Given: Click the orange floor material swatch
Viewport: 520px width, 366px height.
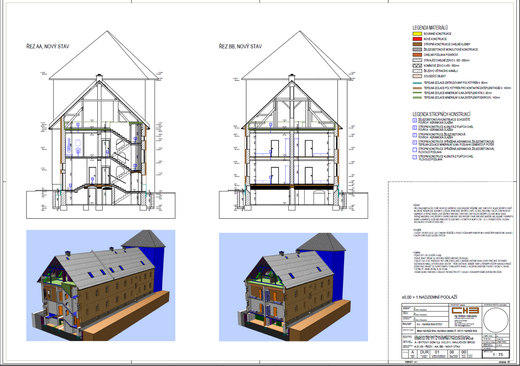Looking at the screenshot, I should pyautogui.click(x=417, y=55).
